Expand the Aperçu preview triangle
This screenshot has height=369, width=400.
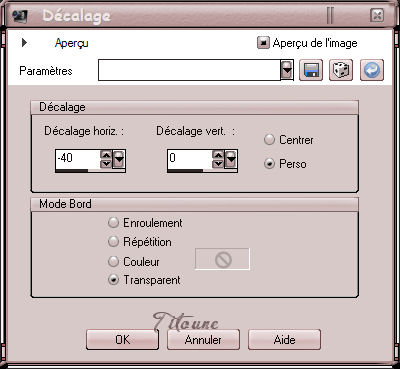coord(24,43)
